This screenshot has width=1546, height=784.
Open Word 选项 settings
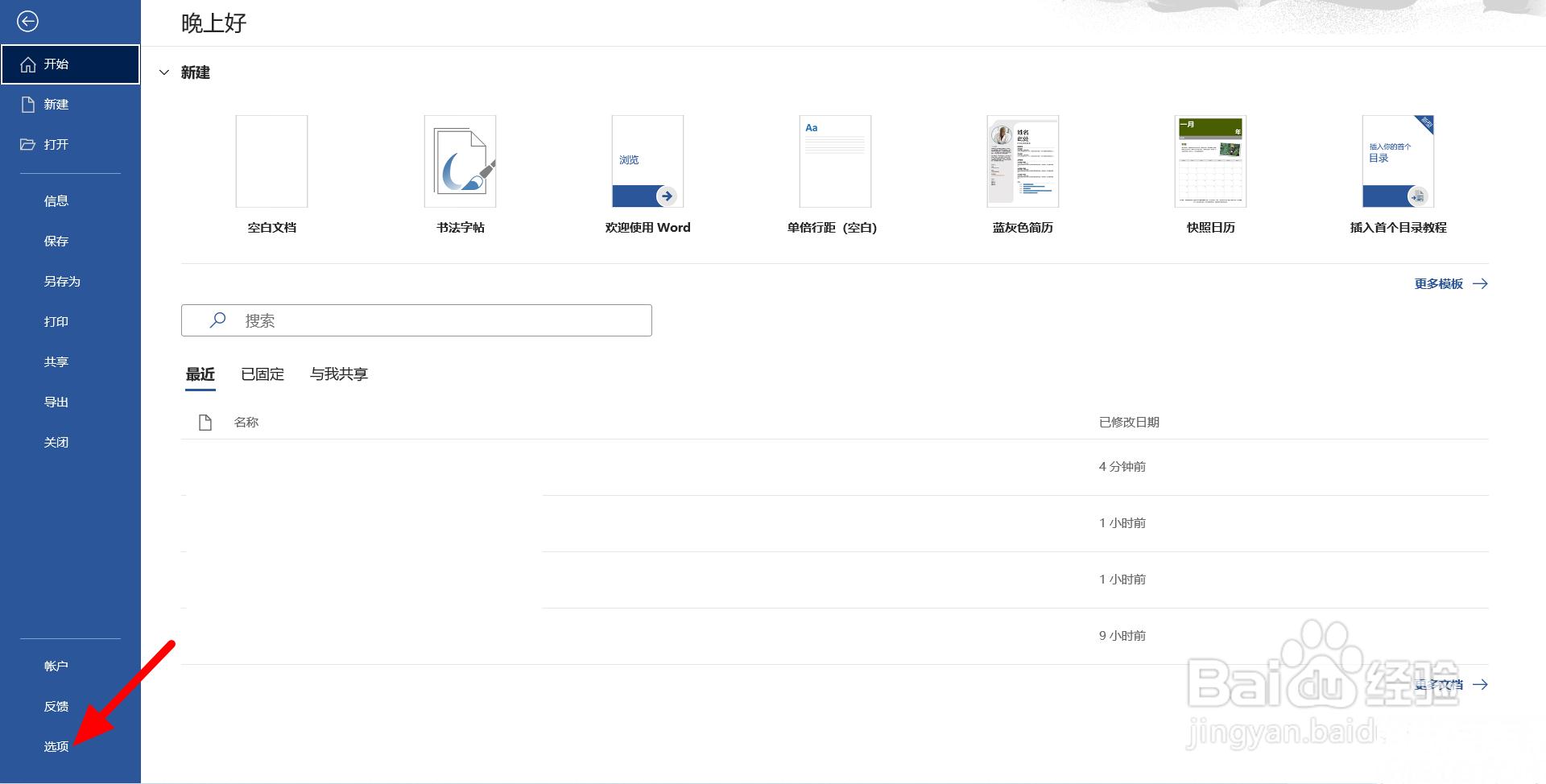point(56,745)
